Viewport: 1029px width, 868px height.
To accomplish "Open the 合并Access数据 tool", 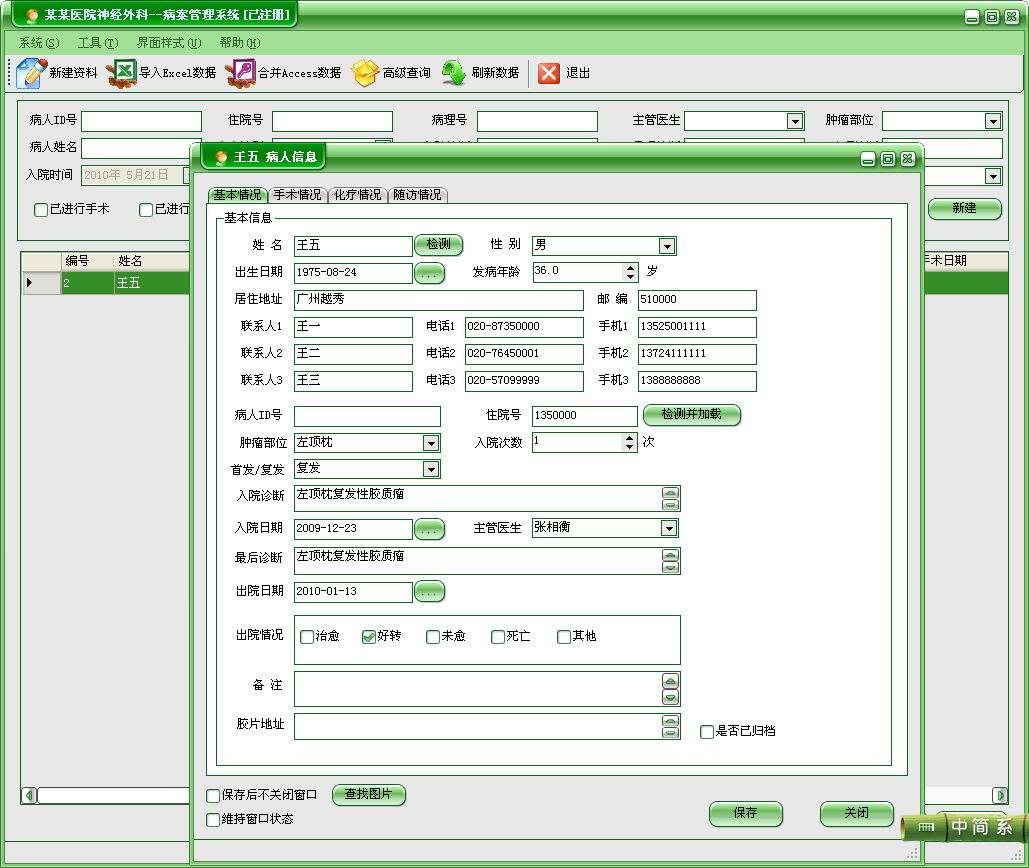I will coord(241,73).
